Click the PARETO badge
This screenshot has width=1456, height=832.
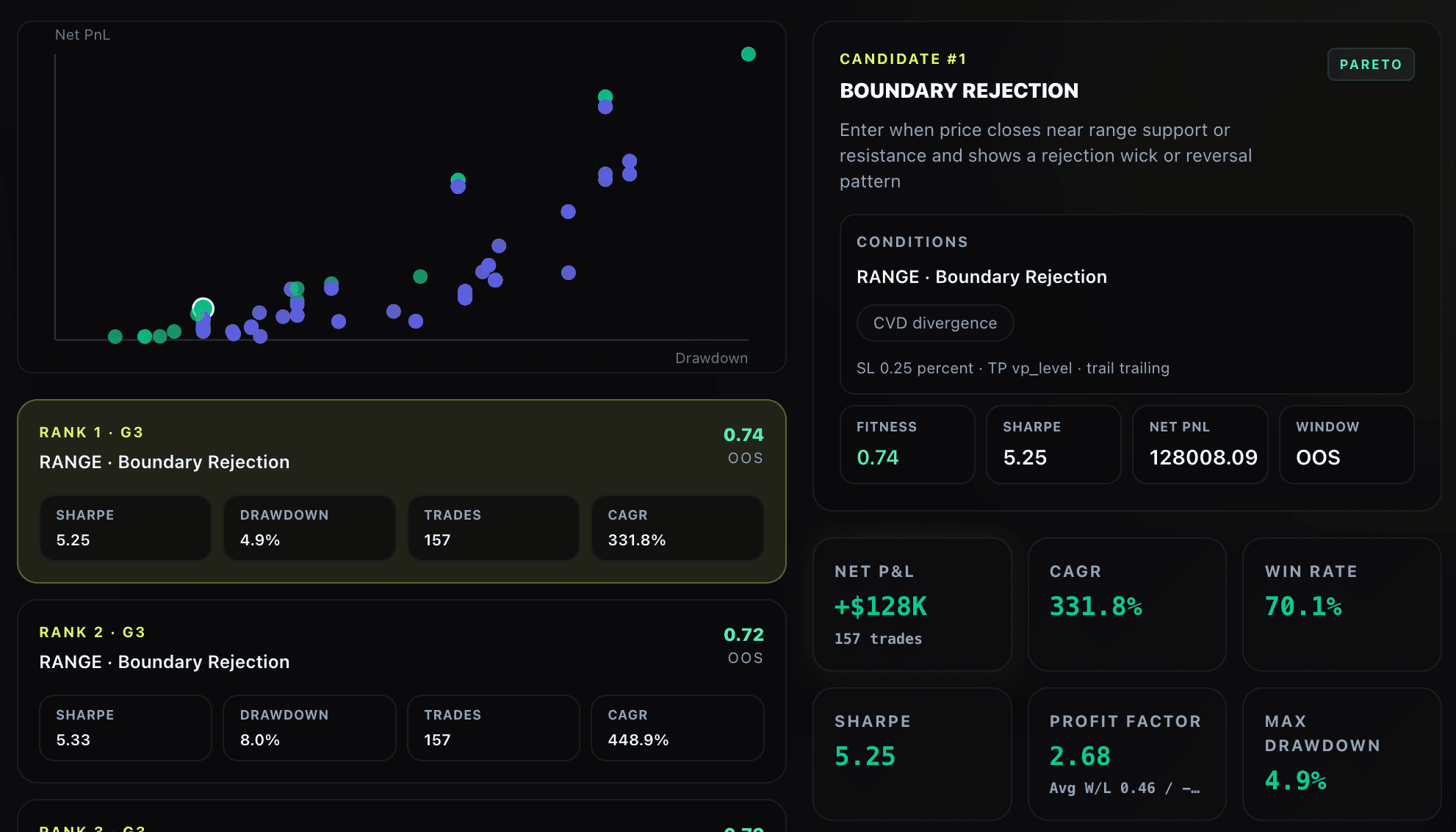coord(1371,65)
